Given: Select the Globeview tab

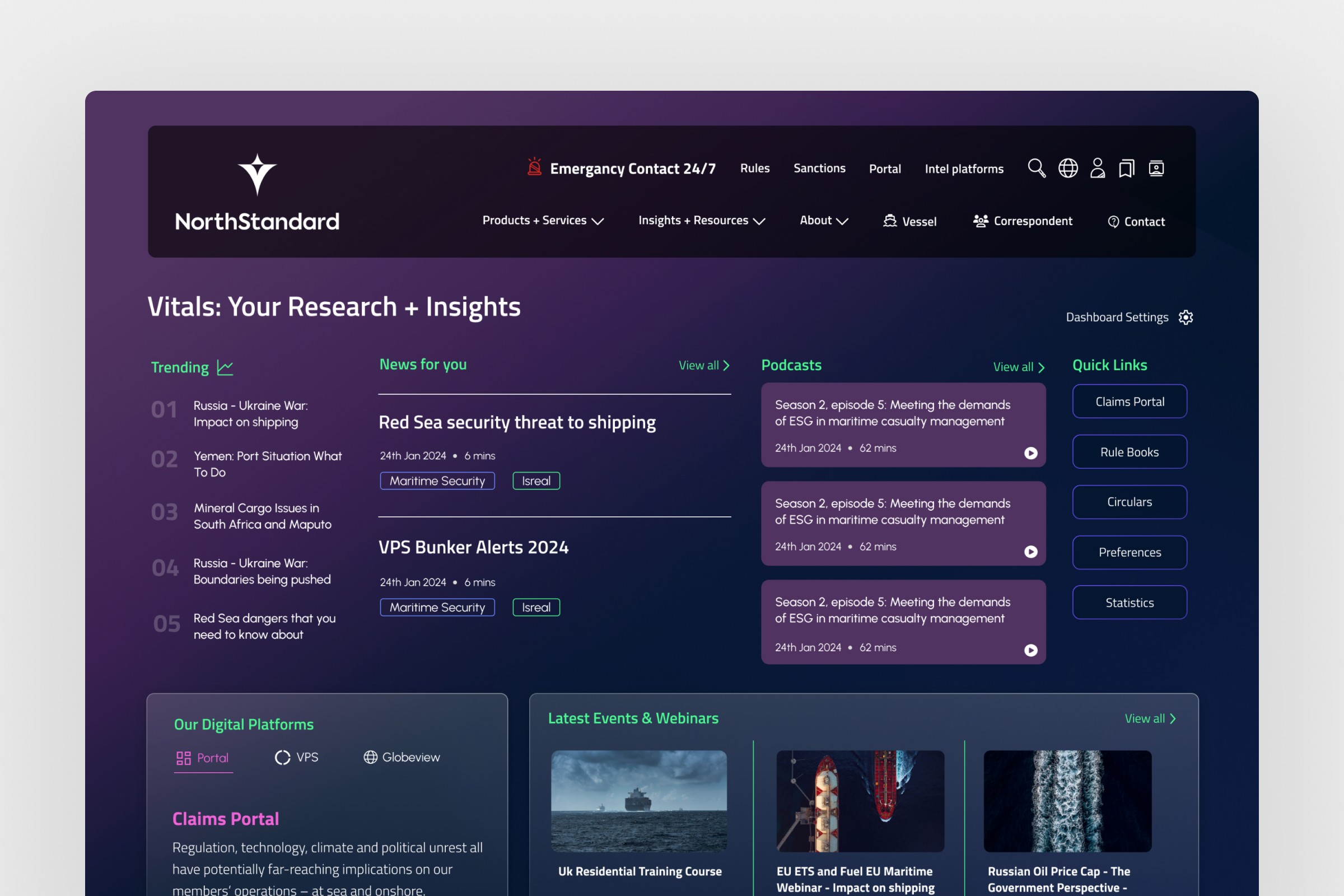Looking at the screenshot, I should click(x=402, y=757).
